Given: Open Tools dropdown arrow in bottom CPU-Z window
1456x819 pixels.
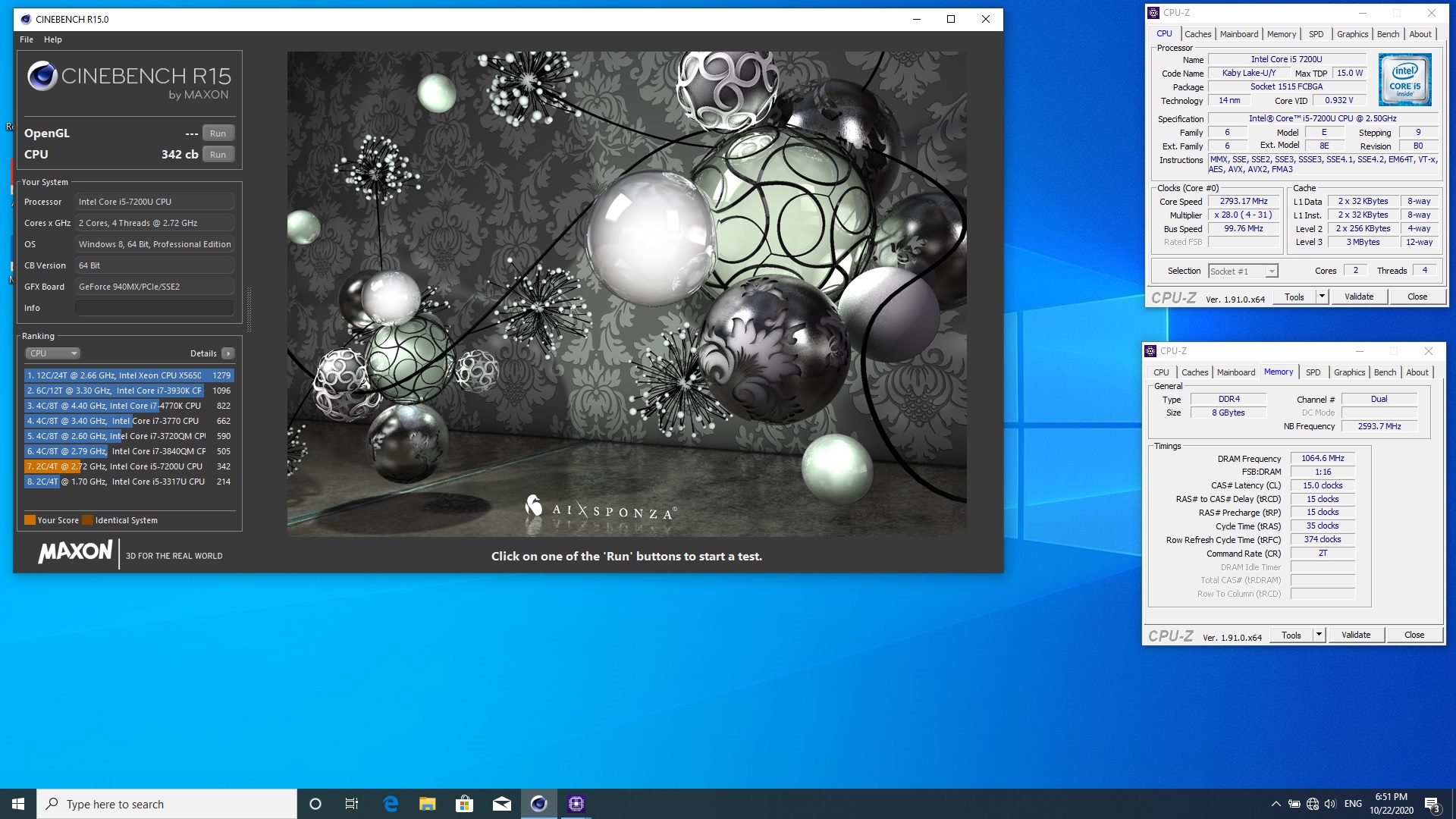Looking at the screenshot, I should pos(1319,635).
